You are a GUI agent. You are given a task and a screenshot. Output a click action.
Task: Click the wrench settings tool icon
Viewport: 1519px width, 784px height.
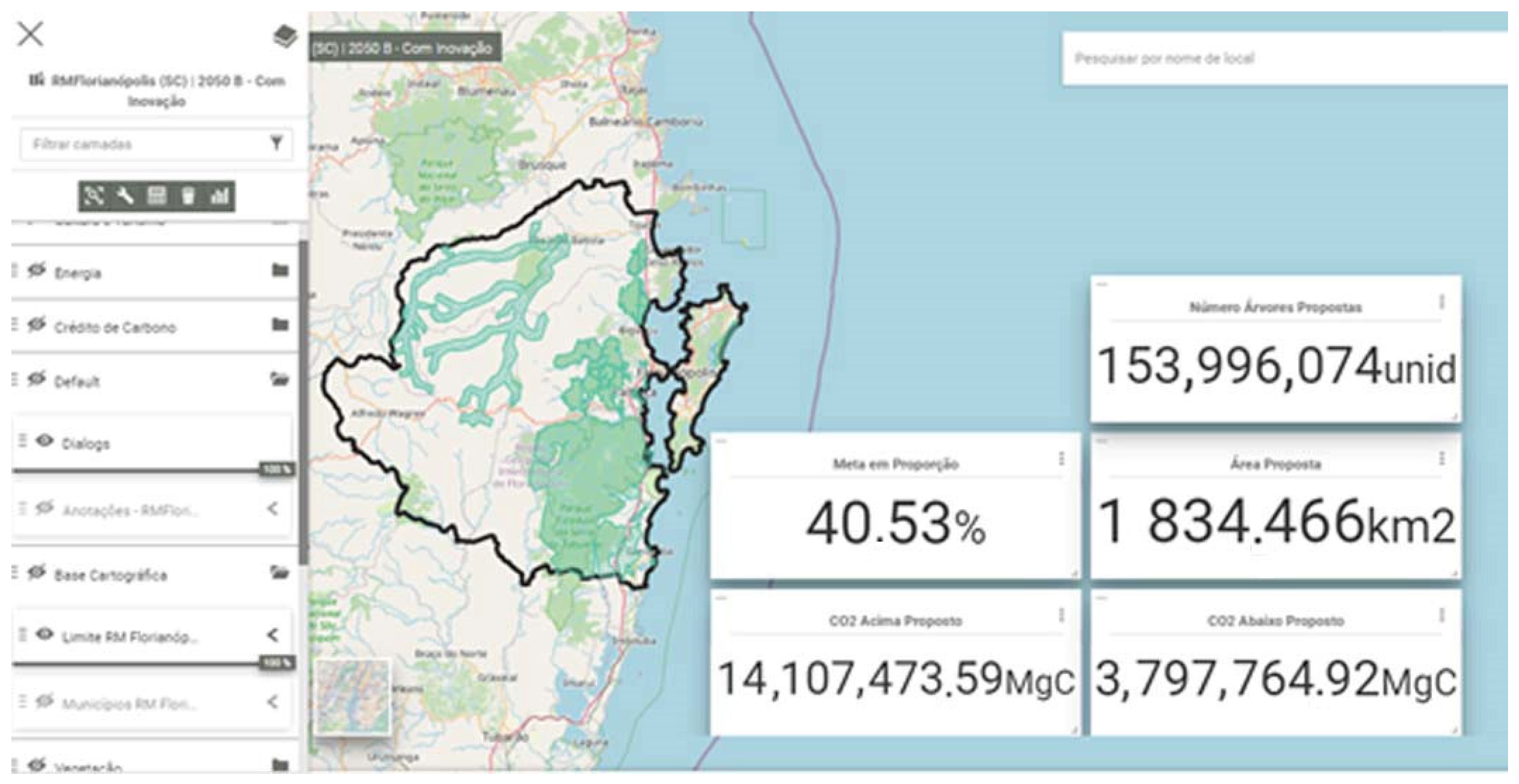(x=125, y=196)
